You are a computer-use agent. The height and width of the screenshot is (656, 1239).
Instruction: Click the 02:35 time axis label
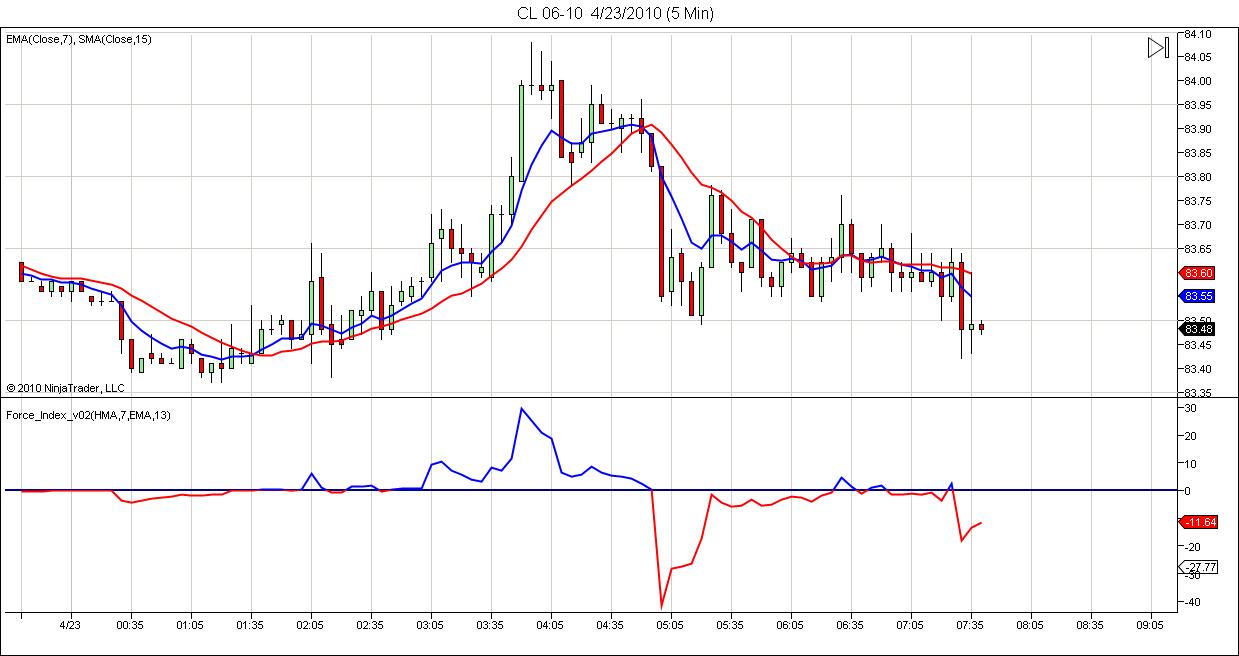tap(370, 625)
